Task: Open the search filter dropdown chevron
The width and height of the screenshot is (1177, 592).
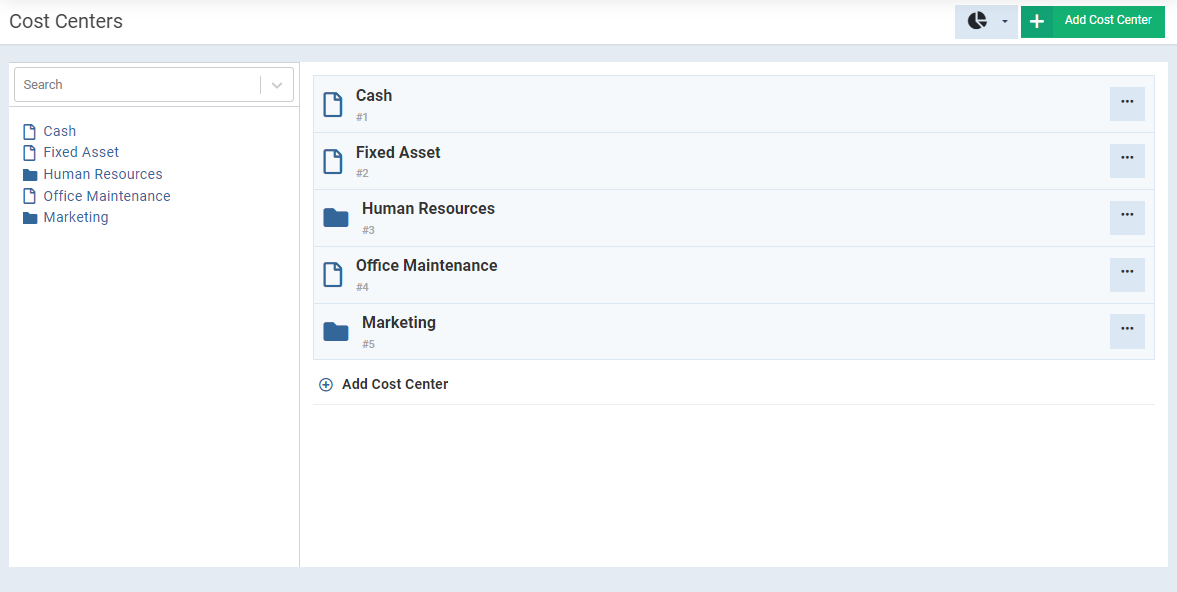Action: [x=277, y=84]
